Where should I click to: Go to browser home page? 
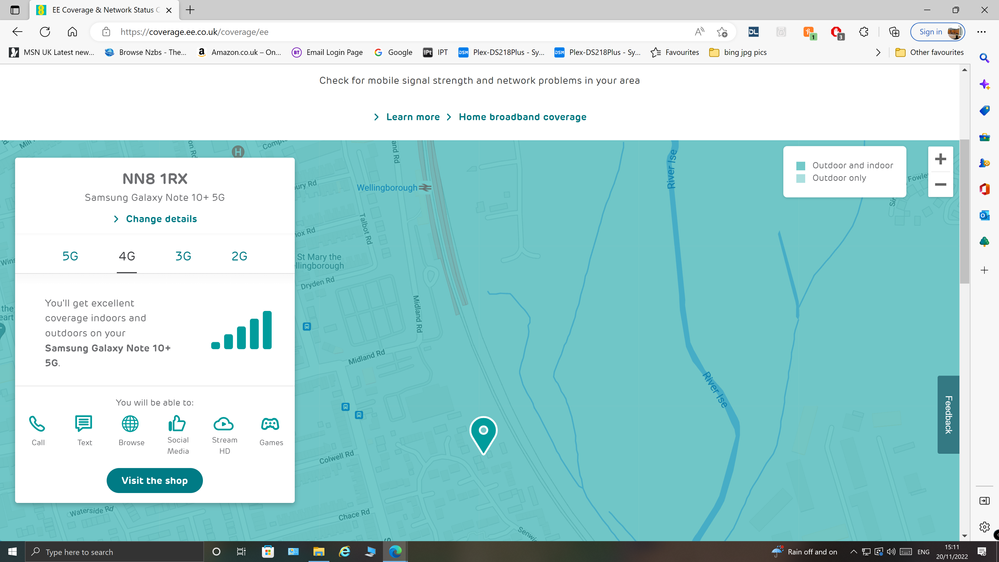pyautogui.click(x=72, y=32)
